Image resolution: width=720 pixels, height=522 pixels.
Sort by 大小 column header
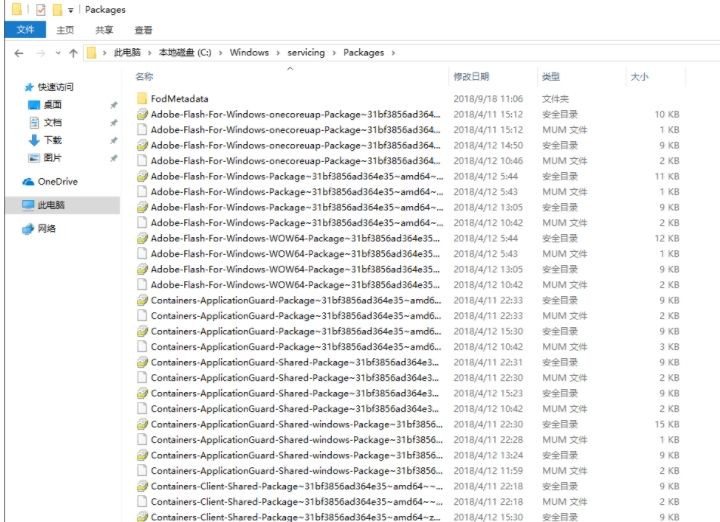click(639, 77)
